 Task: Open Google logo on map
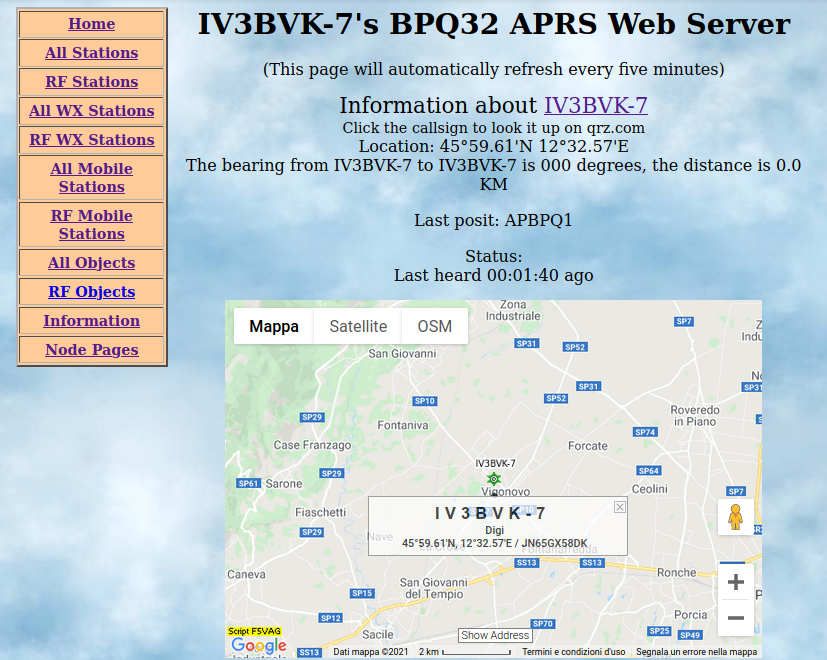pyautogui.click(x=259, y=645)
